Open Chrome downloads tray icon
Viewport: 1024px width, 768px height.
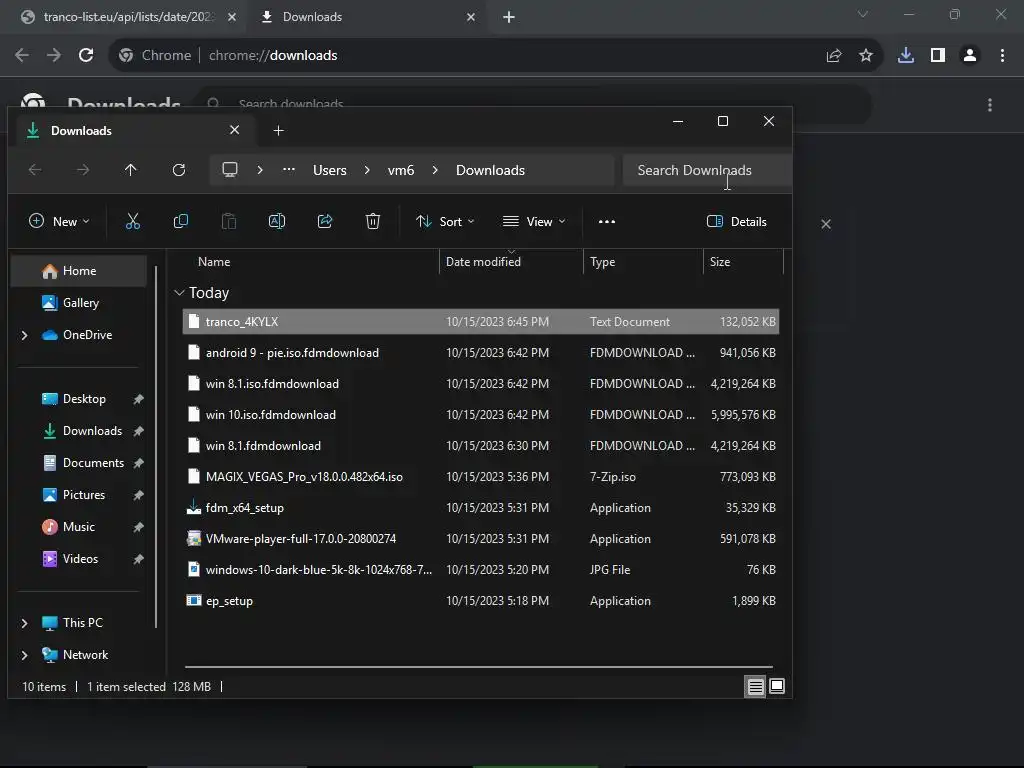pyautogui.click(x=906, y=56)
